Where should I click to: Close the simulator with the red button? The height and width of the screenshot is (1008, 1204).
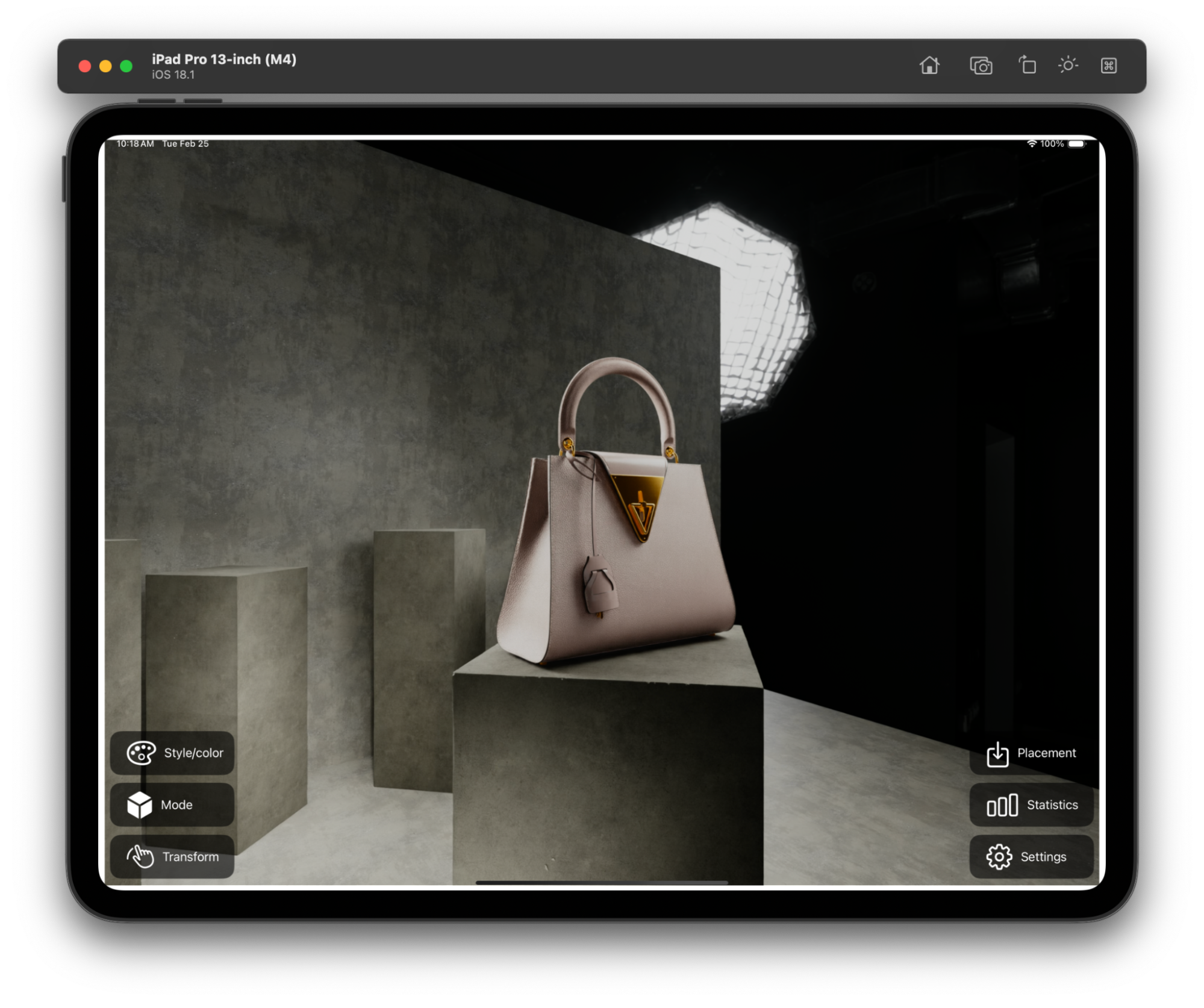pyautogui.click(x=85, y=66)
